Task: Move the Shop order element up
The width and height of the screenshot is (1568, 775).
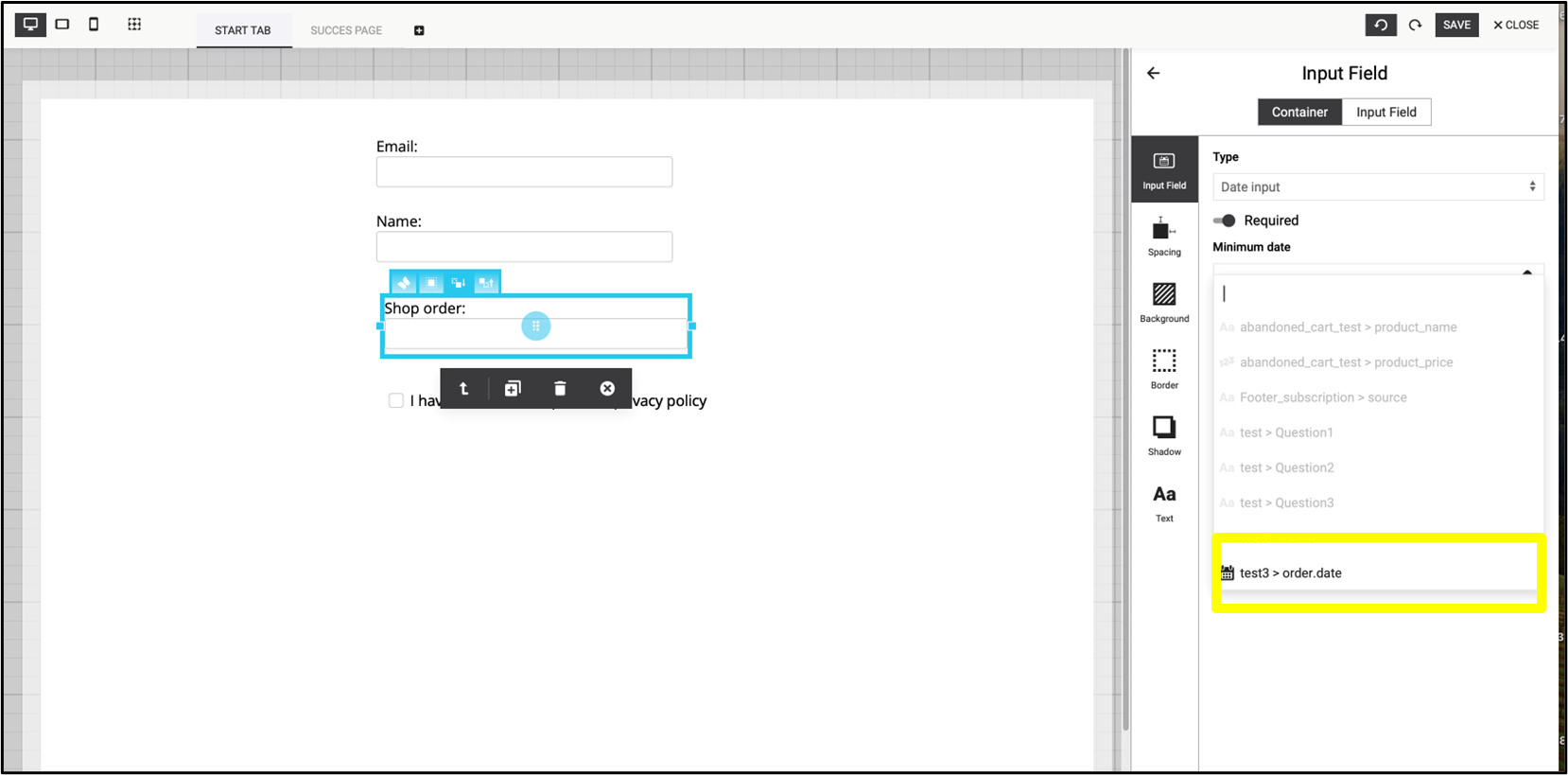Action: coord(486,282)
